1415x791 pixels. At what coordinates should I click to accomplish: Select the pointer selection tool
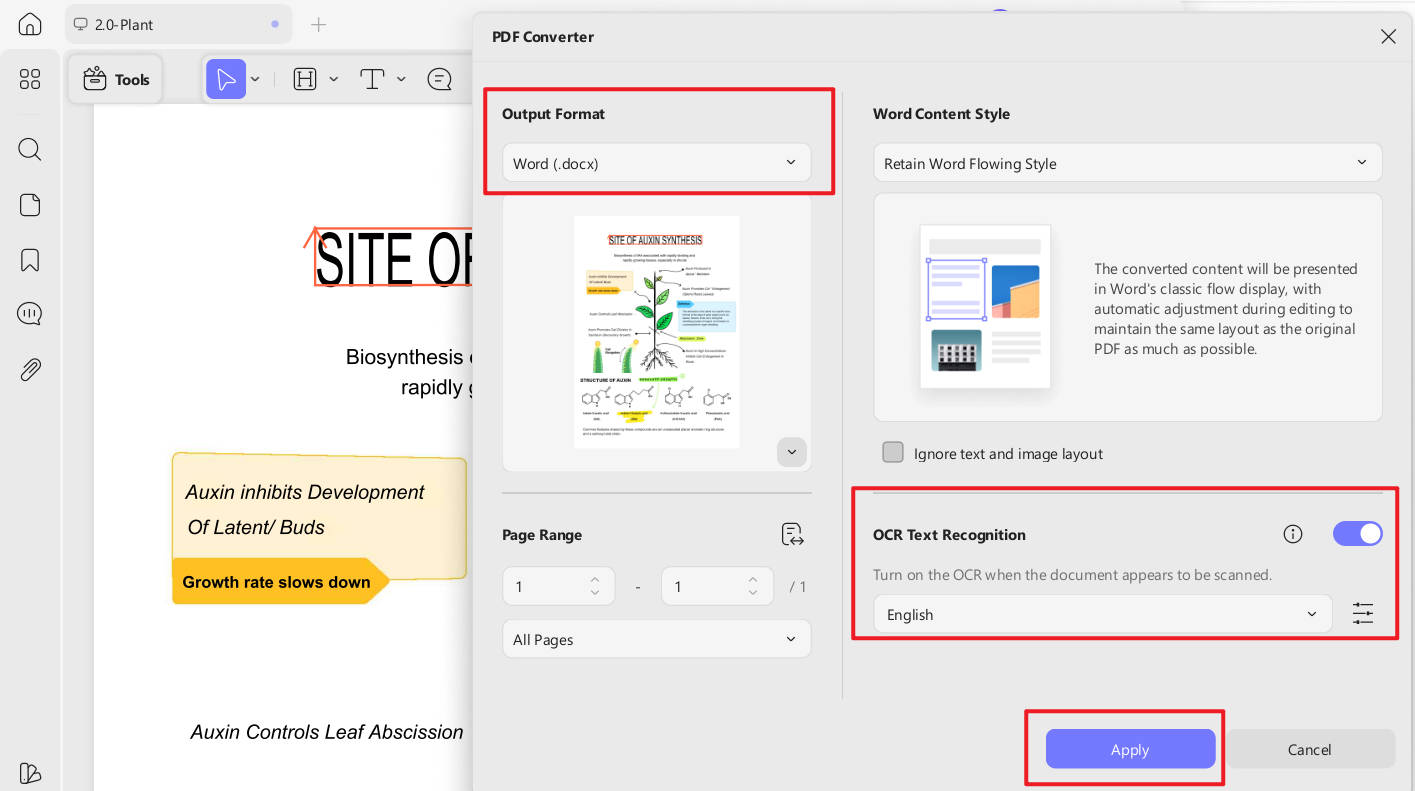pos(227,78)
